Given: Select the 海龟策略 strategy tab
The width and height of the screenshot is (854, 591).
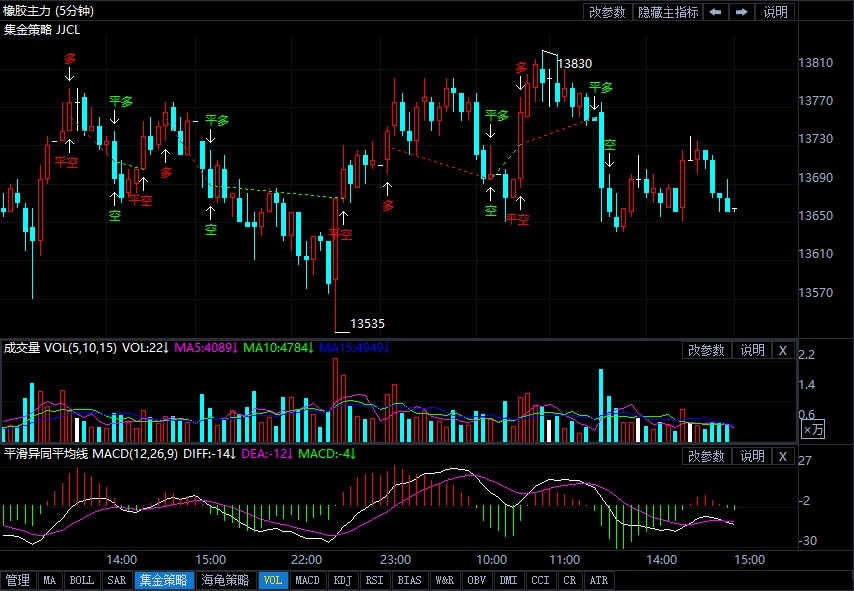Looking at the screenshot, I should pyautogui.click(x=225, y=580).
